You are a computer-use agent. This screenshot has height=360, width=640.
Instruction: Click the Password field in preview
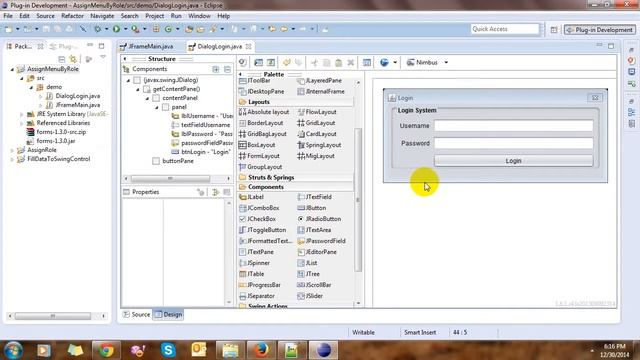[513, 143]
